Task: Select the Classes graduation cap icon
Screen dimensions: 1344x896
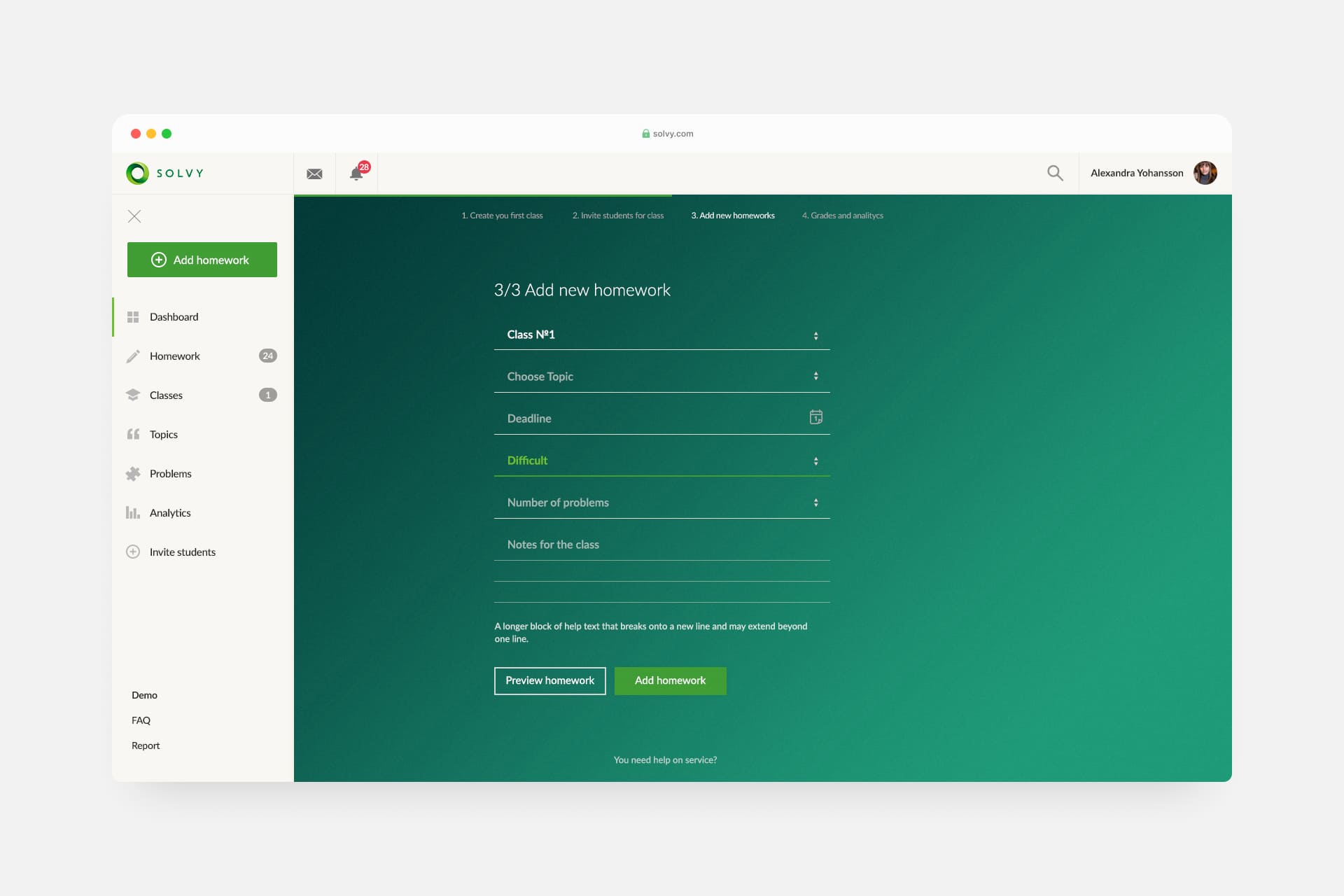Action: point(133,395)
